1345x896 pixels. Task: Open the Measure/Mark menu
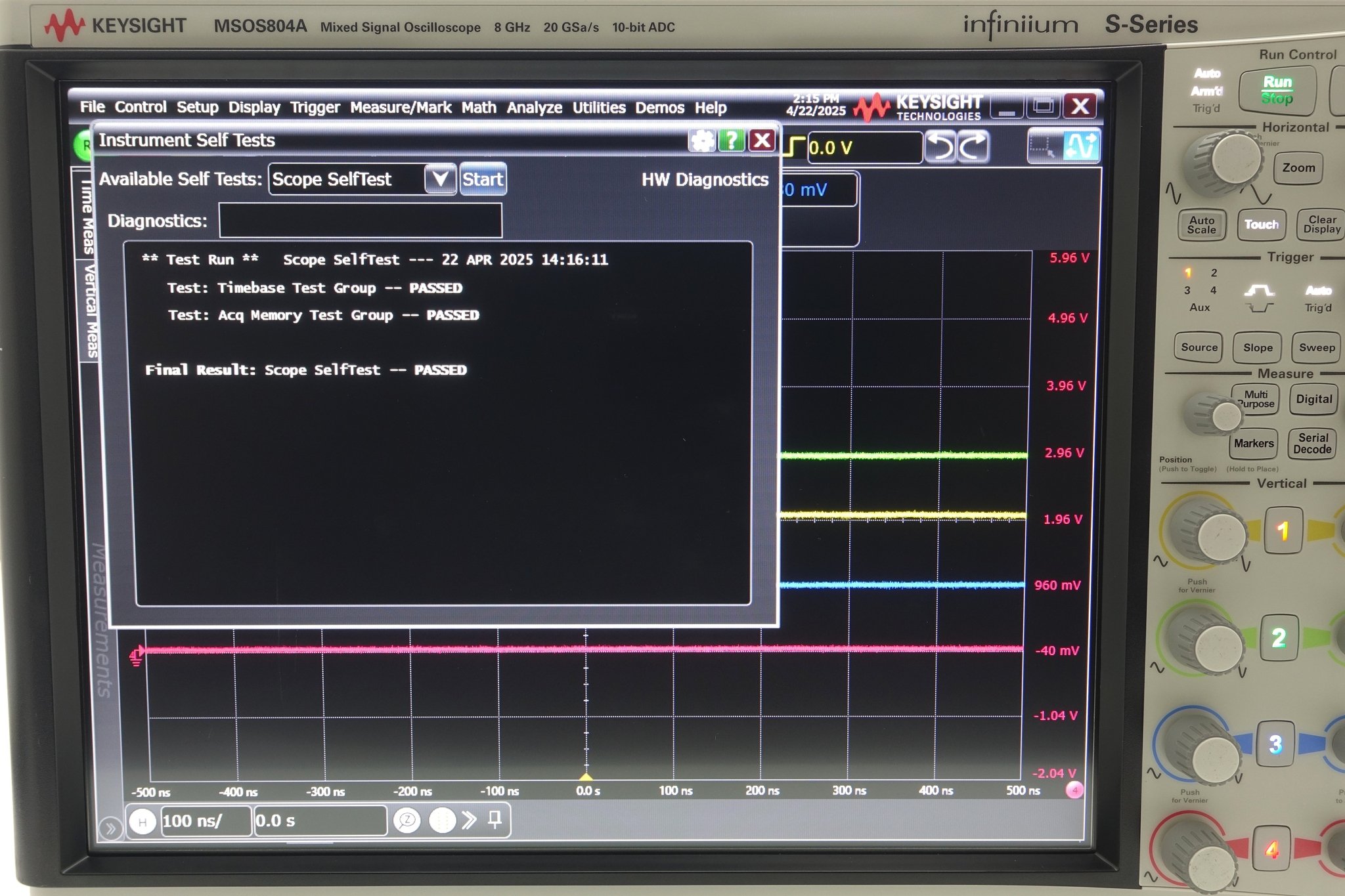pos(401,108)
